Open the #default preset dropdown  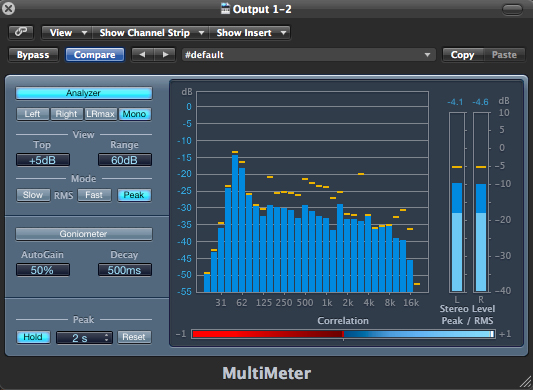(x=309, y=55)
